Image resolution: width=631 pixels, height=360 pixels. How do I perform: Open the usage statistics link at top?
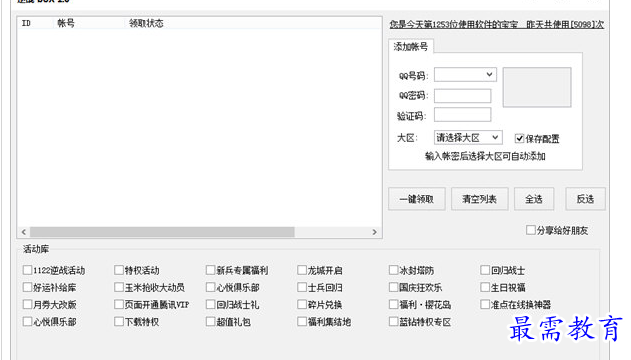click(x=497, y=25)
